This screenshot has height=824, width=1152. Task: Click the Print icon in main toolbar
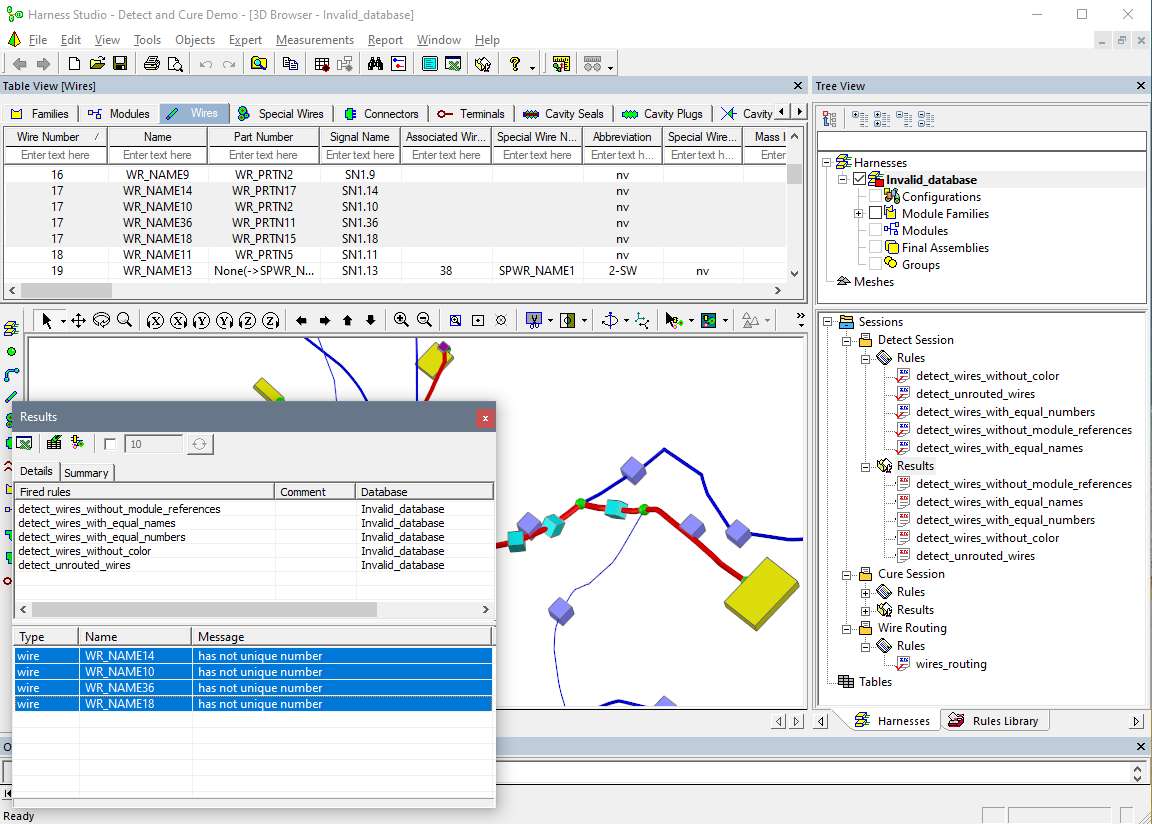click(151, 64)
